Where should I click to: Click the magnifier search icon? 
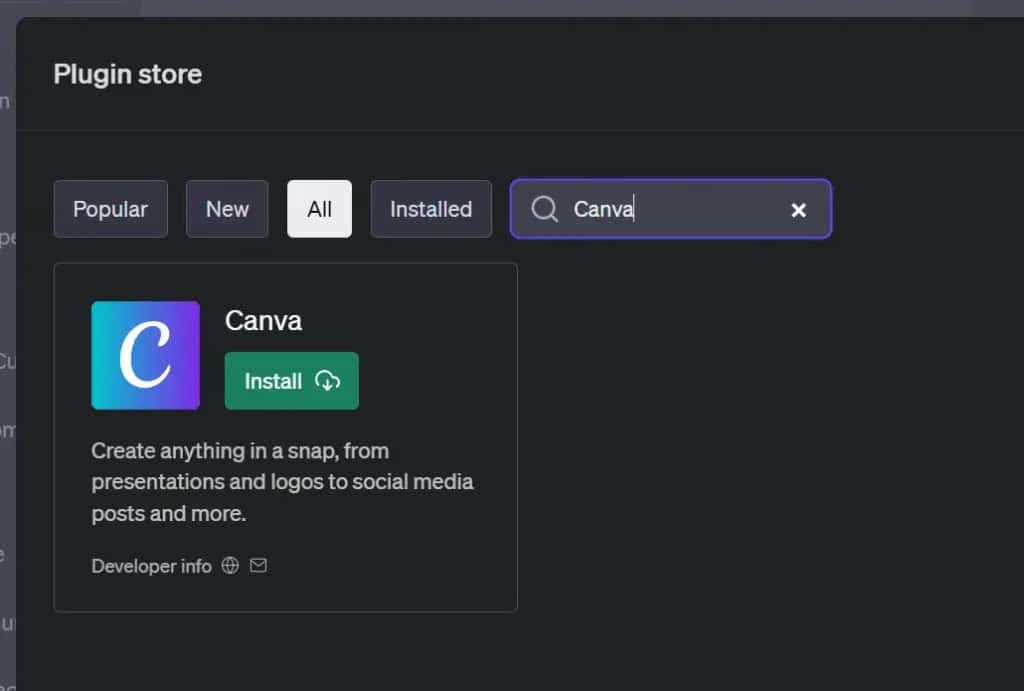[544, 209]
